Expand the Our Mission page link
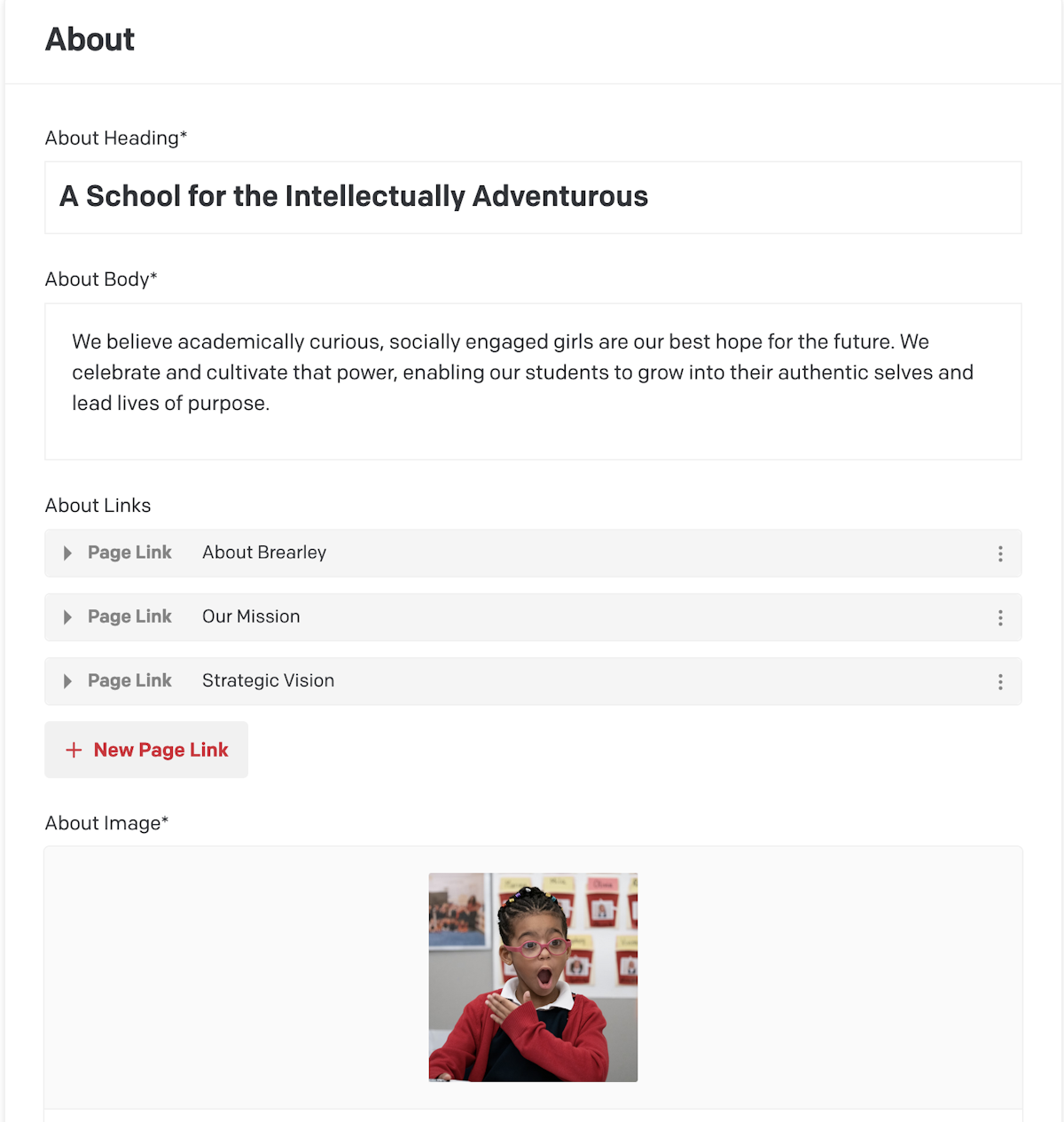This screenshot has width=1064, height=1122. 67,617
